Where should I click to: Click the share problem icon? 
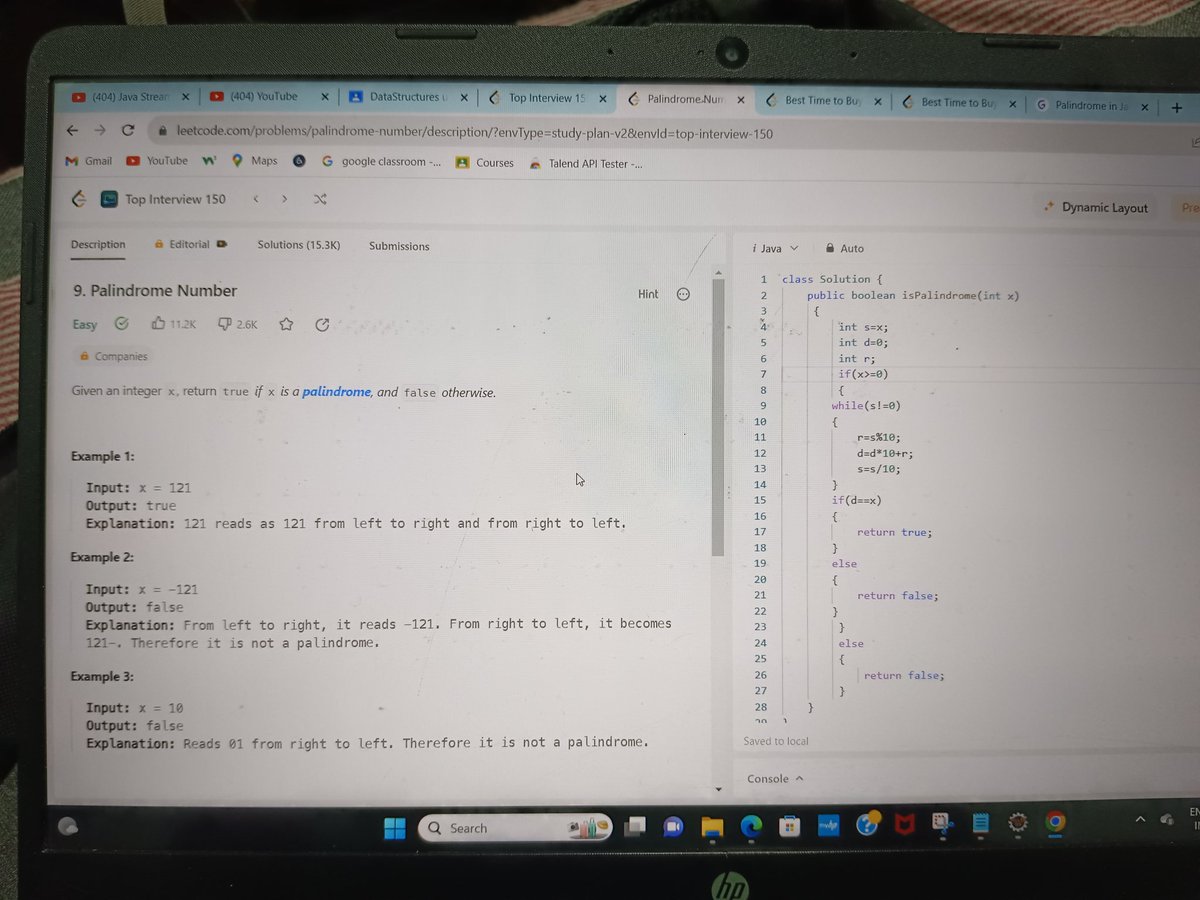click(x=322, y=325)
